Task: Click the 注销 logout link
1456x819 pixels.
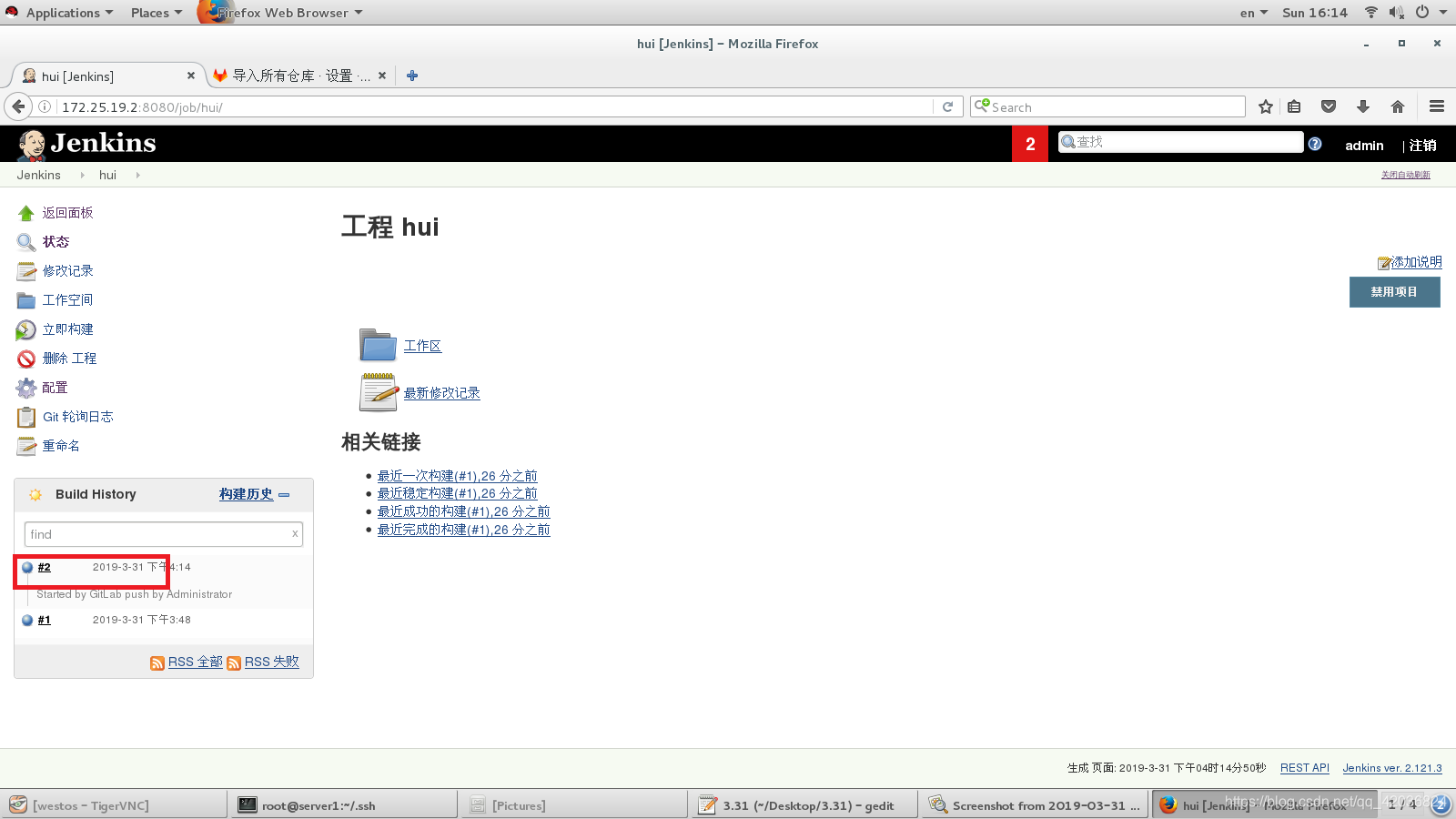Action: pyautogui.click(x=1422, y=146)
